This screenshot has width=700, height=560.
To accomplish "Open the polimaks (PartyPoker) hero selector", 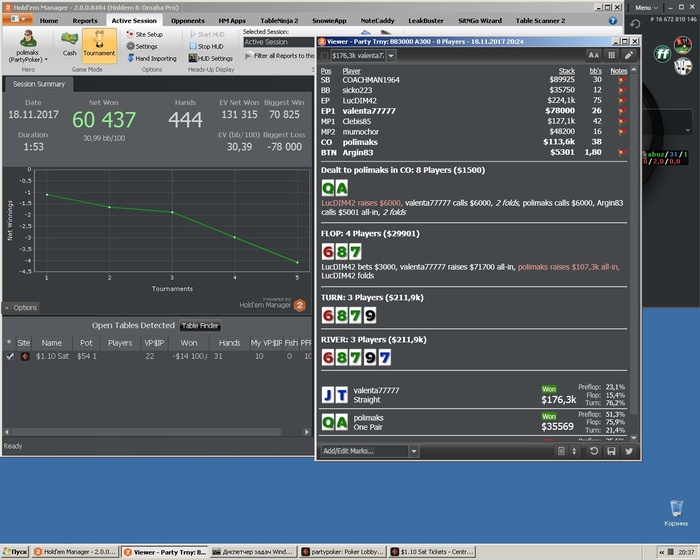I will pyautogui.click(x=28, y=46).
